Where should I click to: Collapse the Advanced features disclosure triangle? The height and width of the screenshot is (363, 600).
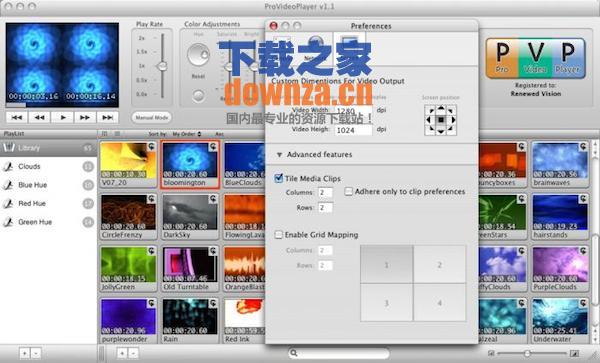point(279,155)
